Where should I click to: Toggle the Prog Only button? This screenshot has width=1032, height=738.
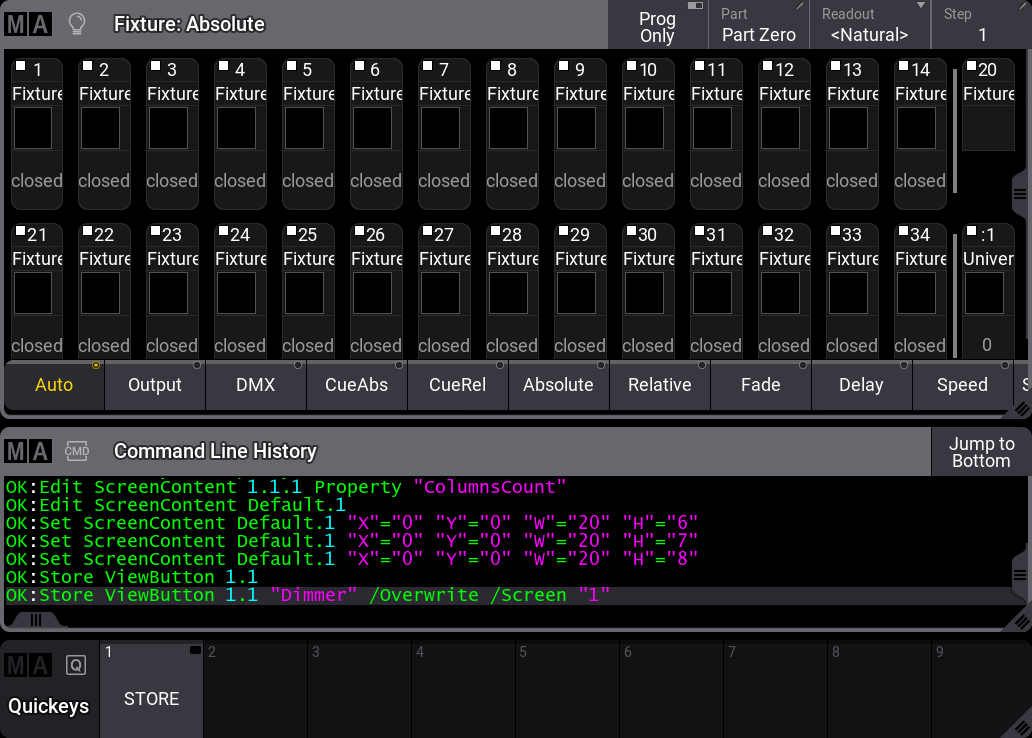[x=657, y=26]
